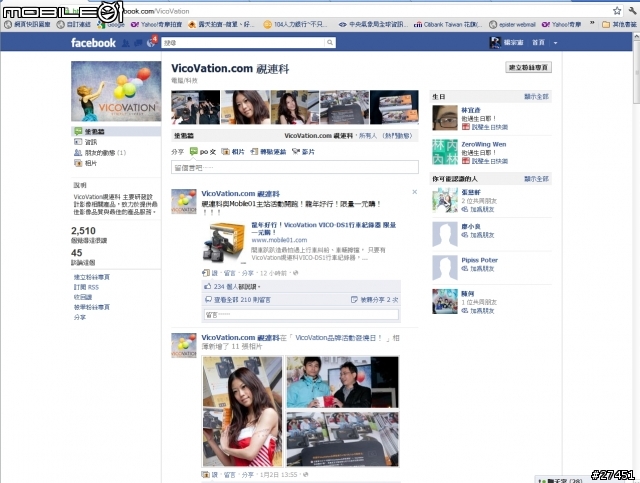640x483 pixels.
Task: Select the 塗鴉牆 sidebar tab
Action: (x=116, y=131)
